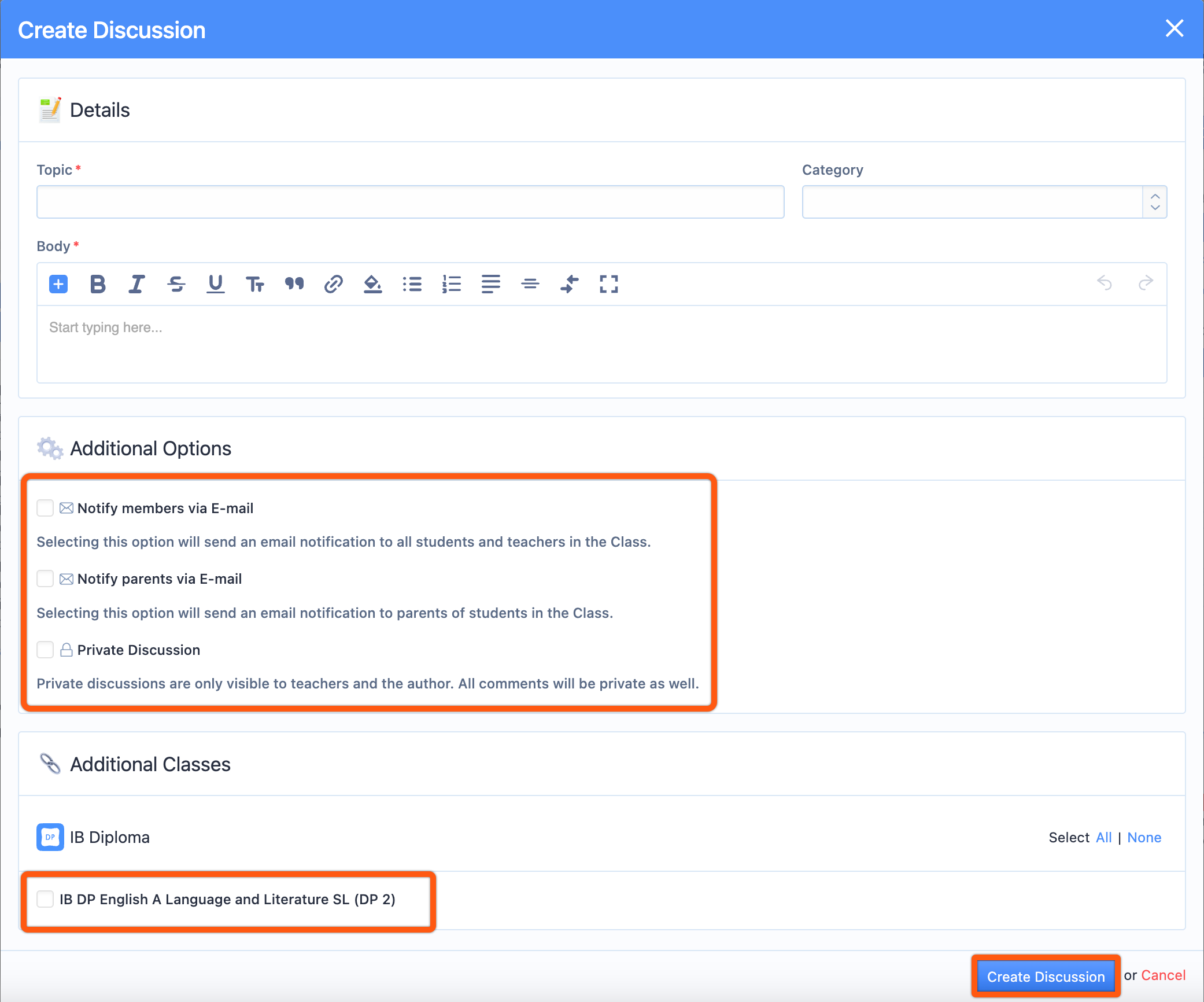
Task: Underline the selected text
Action: pyautogui.click(x=216, y=284)
